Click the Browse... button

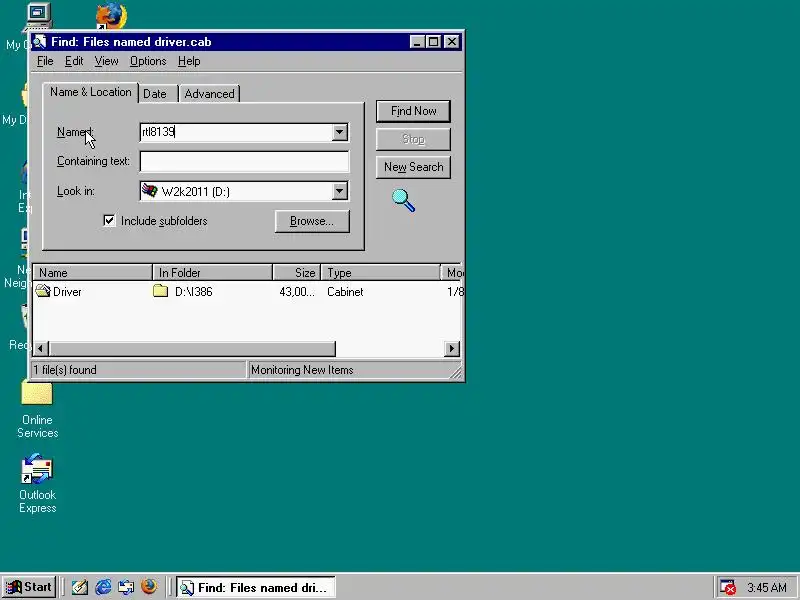pyautogui.click(x=312, y=221)
